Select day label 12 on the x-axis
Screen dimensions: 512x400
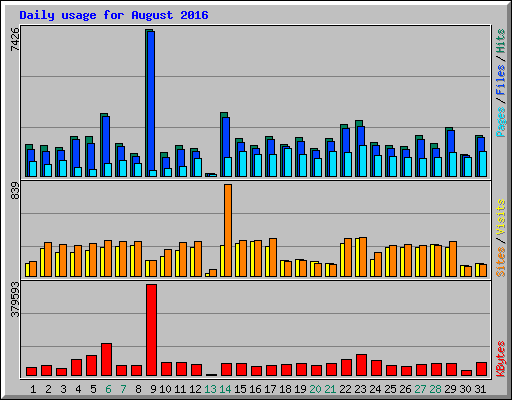[195, 389]
